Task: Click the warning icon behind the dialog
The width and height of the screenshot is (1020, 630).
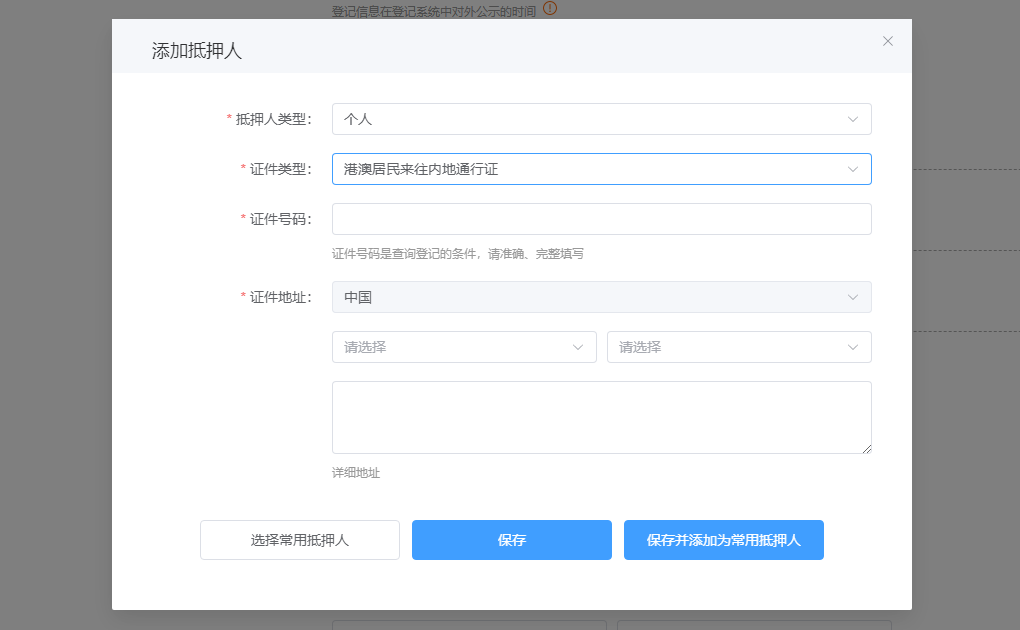Action: point(550,8)
